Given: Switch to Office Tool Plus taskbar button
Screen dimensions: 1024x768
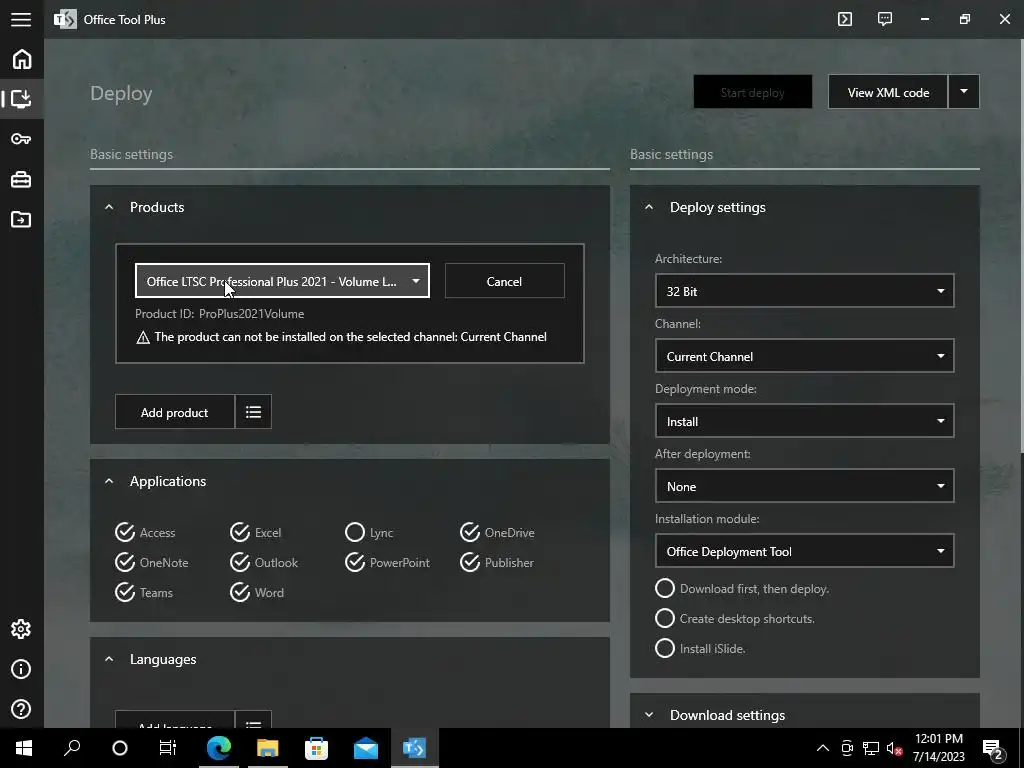Looking at the screenshot, I should coord(414,748).
